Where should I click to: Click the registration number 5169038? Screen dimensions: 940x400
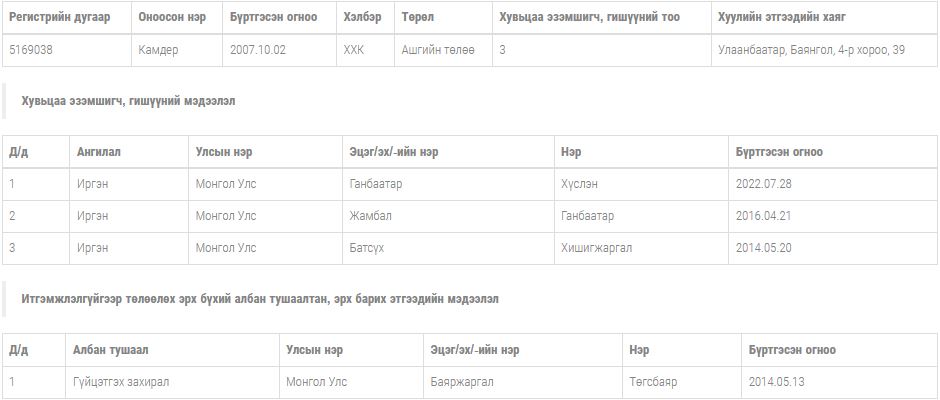33,50
